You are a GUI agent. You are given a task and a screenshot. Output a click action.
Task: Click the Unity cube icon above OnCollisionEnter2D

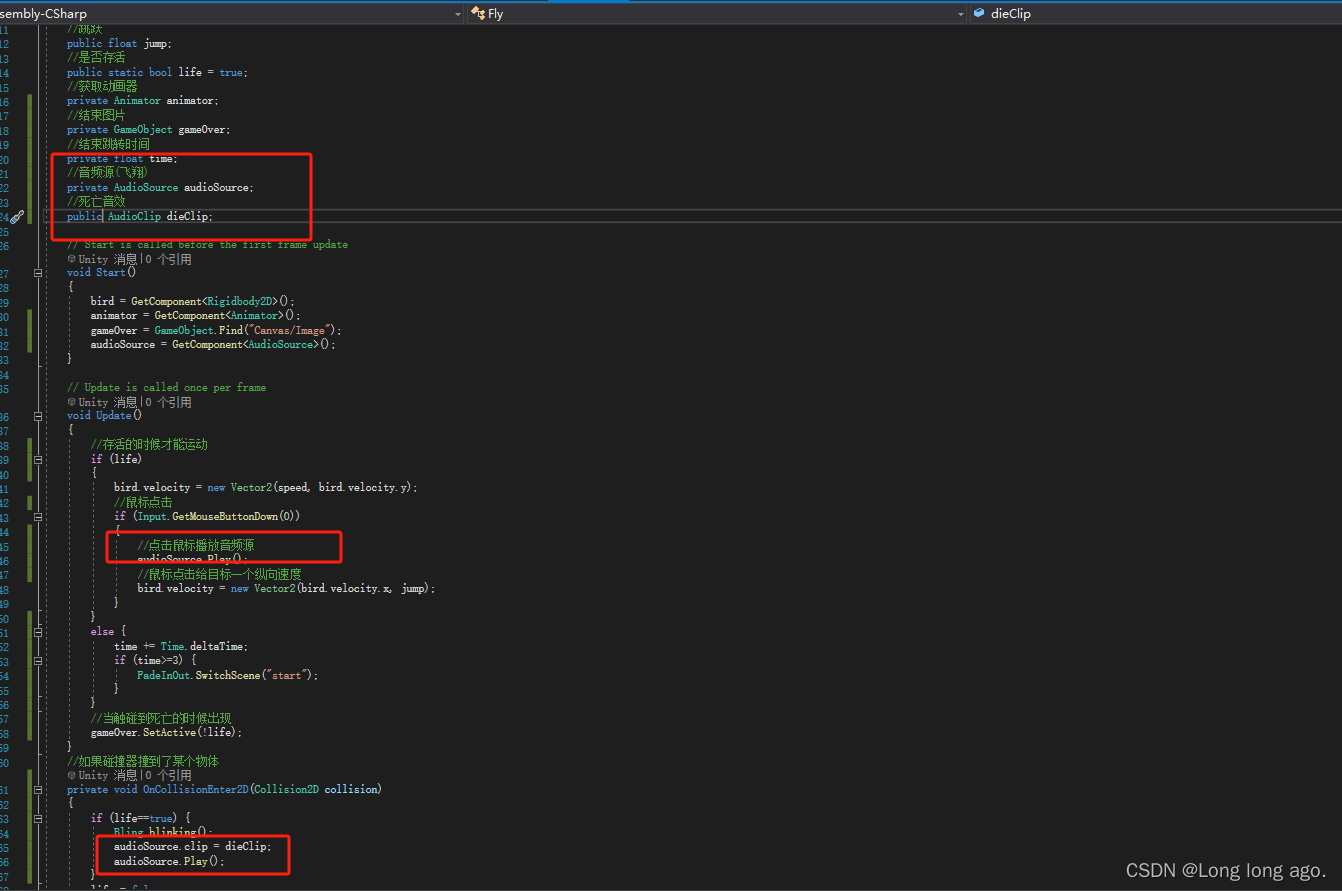71,775
